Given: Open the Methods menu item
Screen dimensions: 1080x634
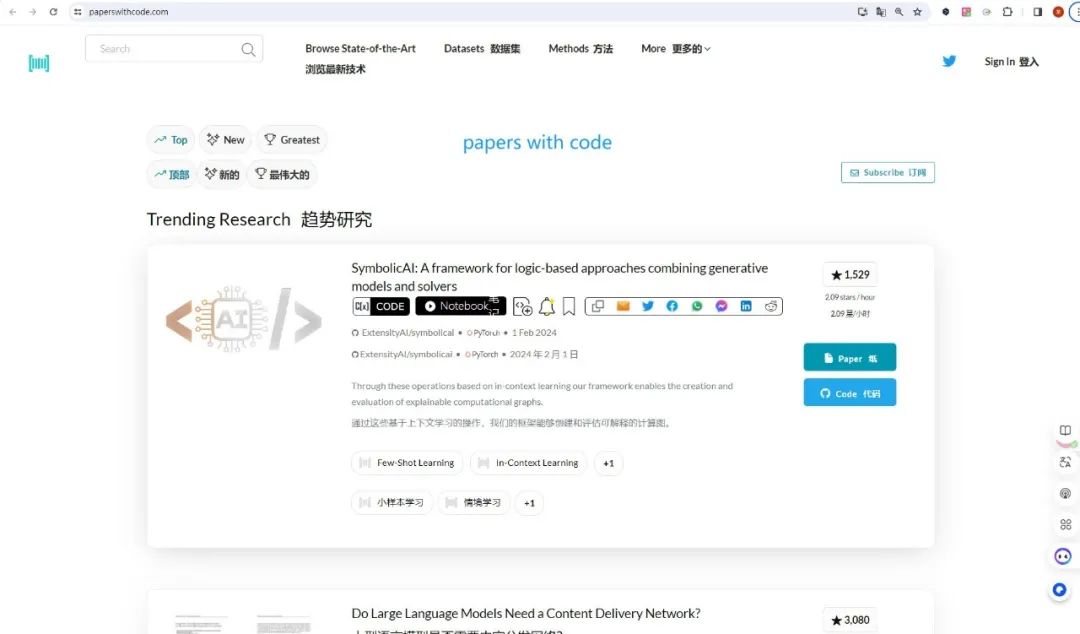Looking at the screenshot, I should (581, 49).
